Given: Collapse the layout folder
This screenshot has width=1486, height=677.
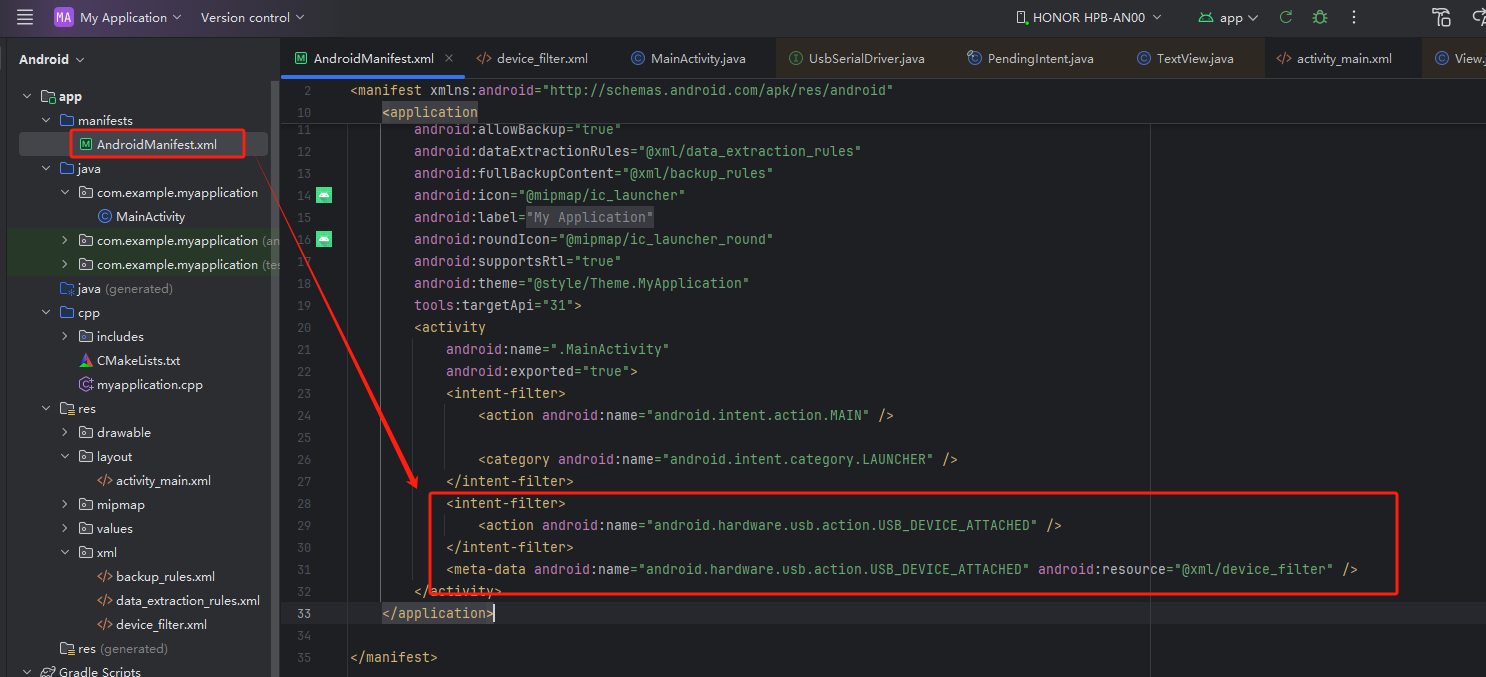Looking at the screenshot, I should click(65, 456).
